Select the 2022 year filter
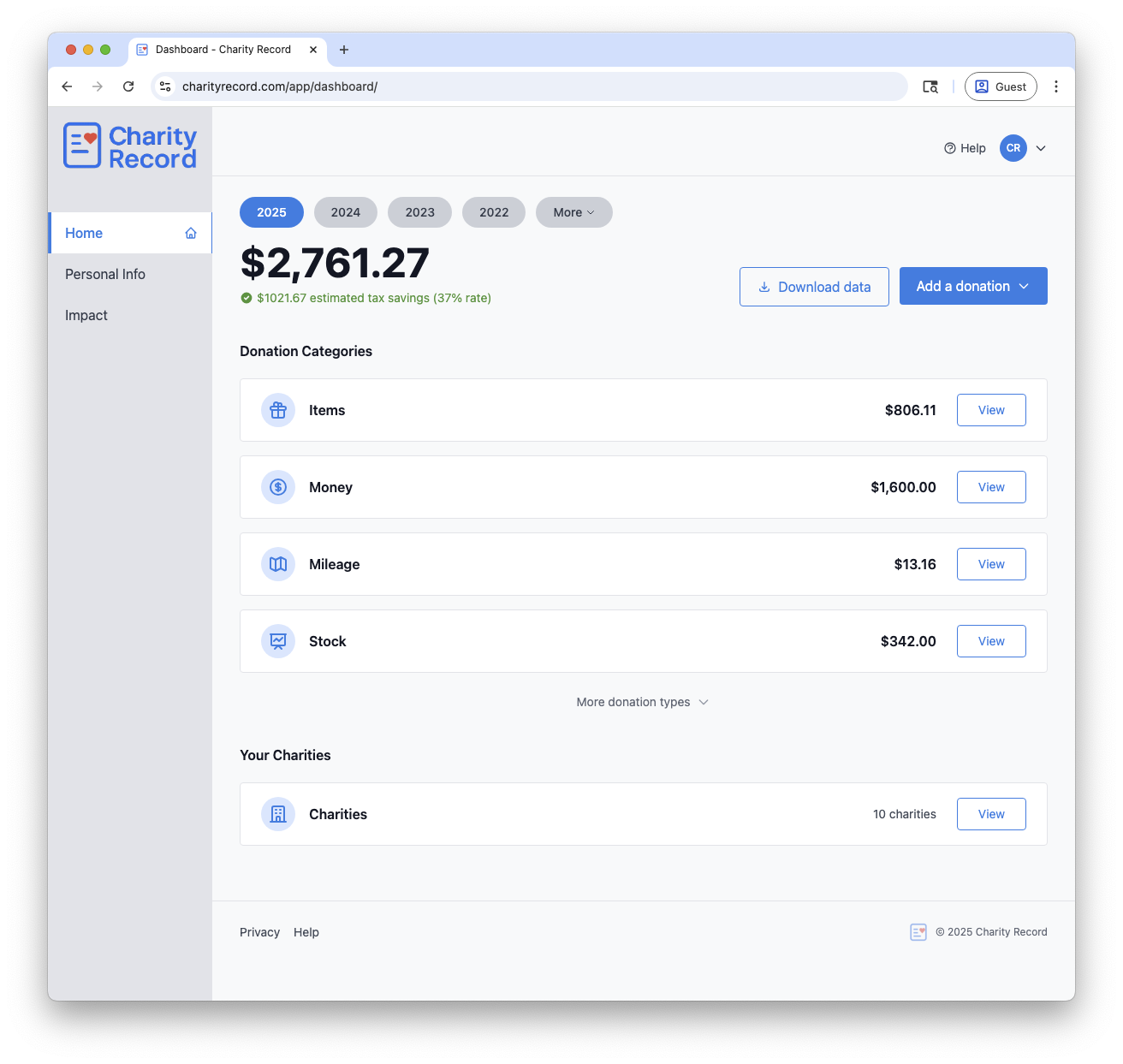The height and width of the screenshot is (1064, 1123). click(494, 212)
